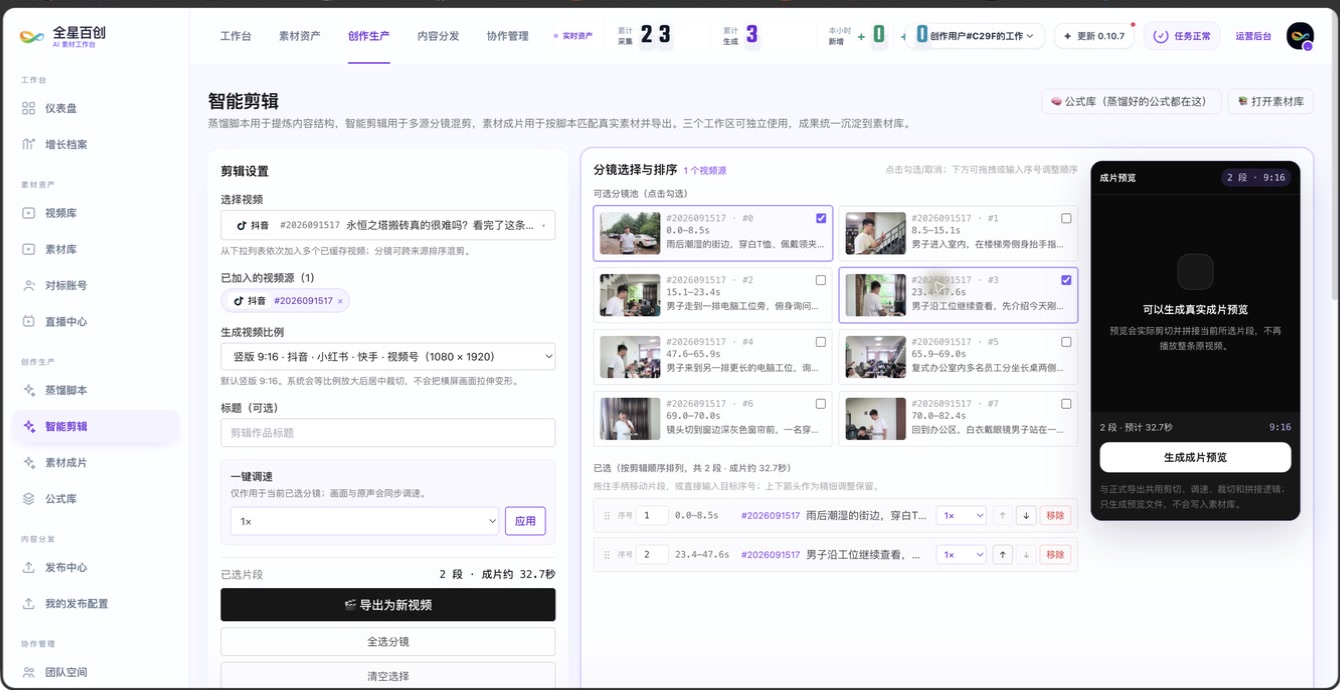Open the 选择视频 dropdown

(388, 225)
